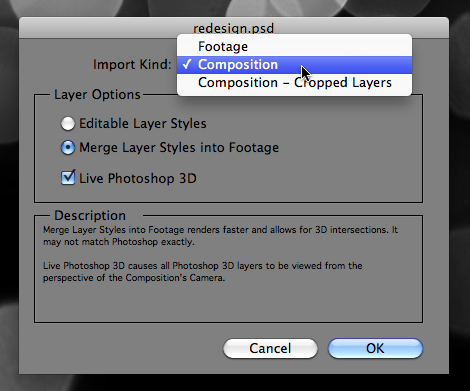Confirm the import with OK
This screenshot has width=470, height=391.
pyautogui.click(x=375, y=348)
